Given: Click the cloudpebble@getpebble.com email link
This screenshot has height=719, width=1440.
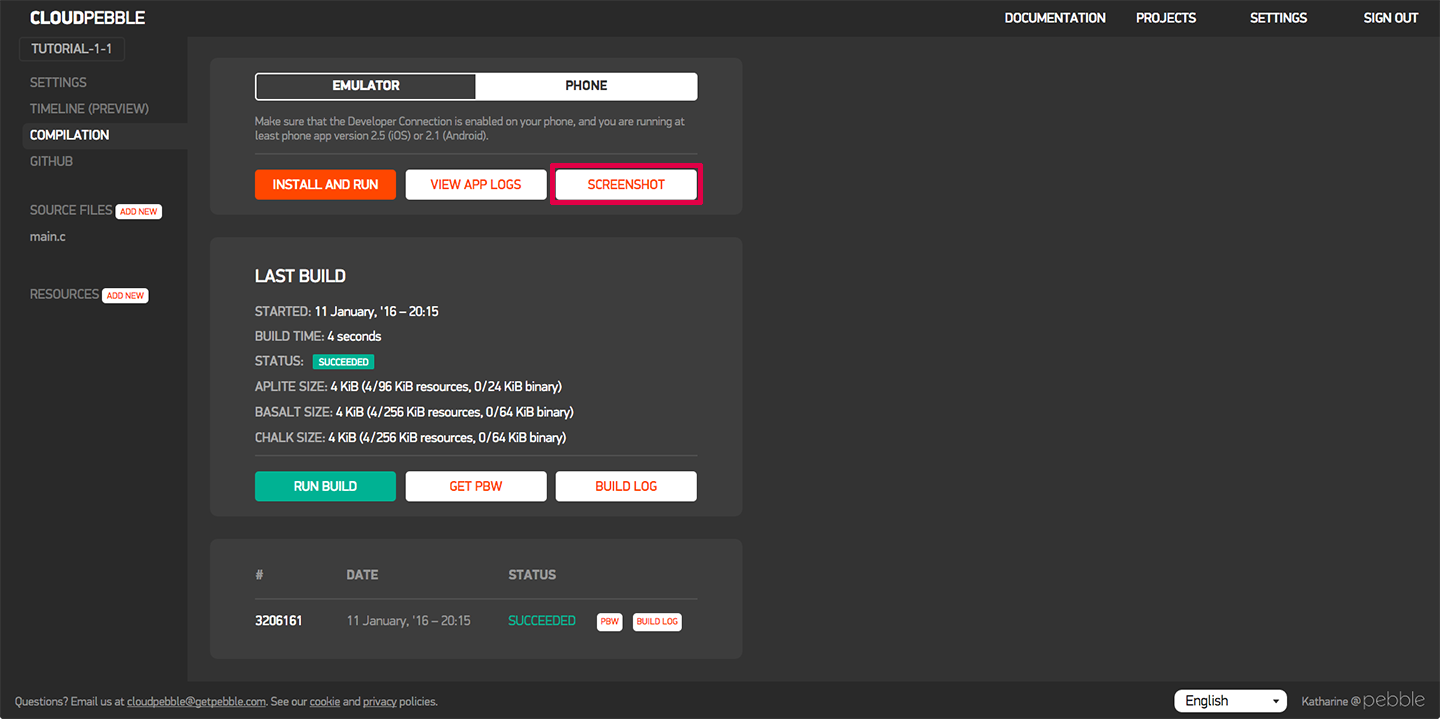Looking at the screenshot, I should click(x=196, y=702).
